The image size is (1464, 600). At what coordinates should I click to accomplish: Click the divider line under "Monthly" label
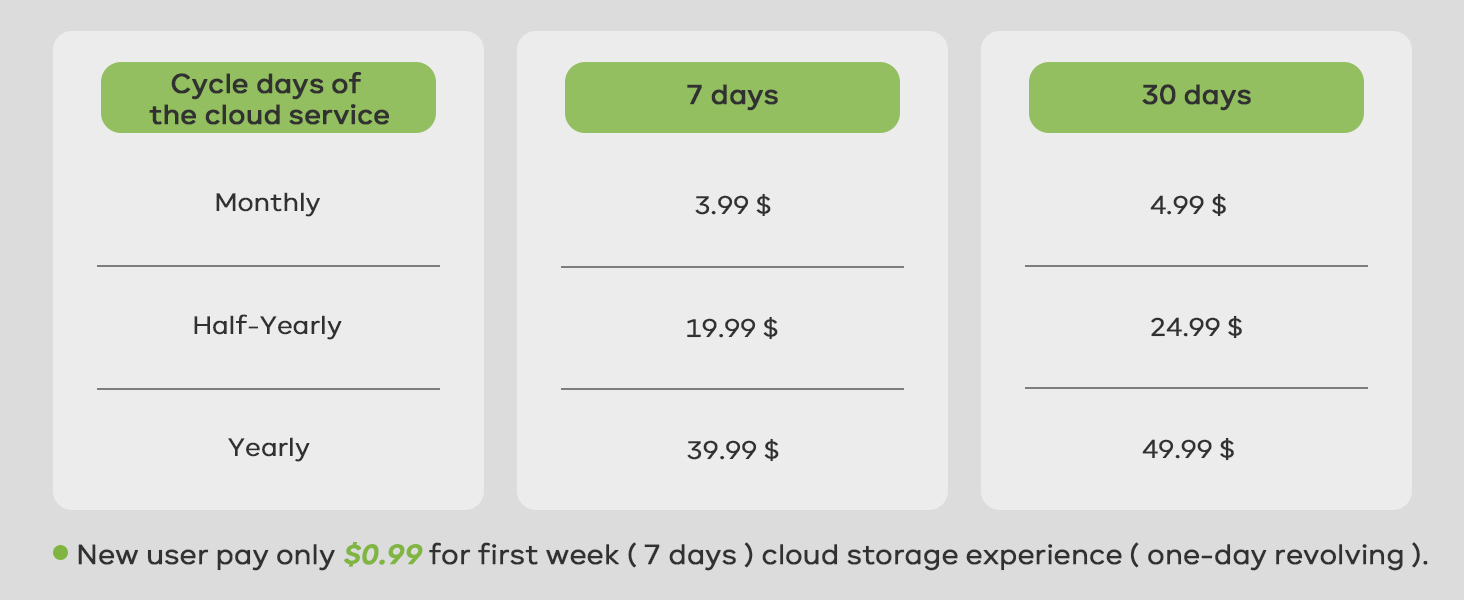click(268, 266)
